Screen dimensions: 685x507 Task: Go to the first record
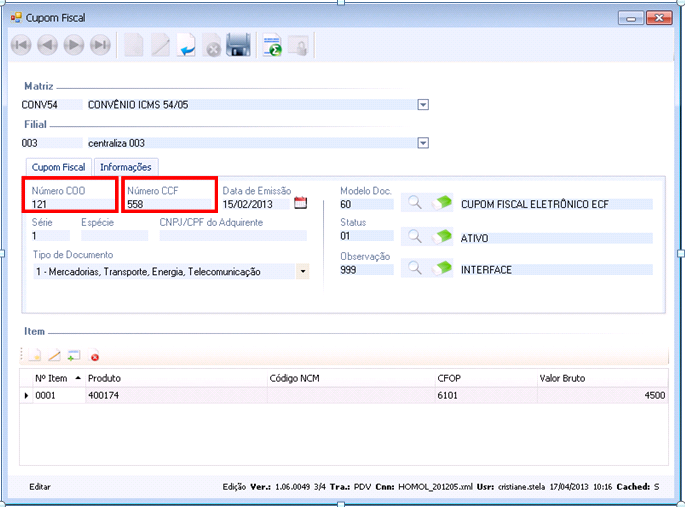(22, 45)
